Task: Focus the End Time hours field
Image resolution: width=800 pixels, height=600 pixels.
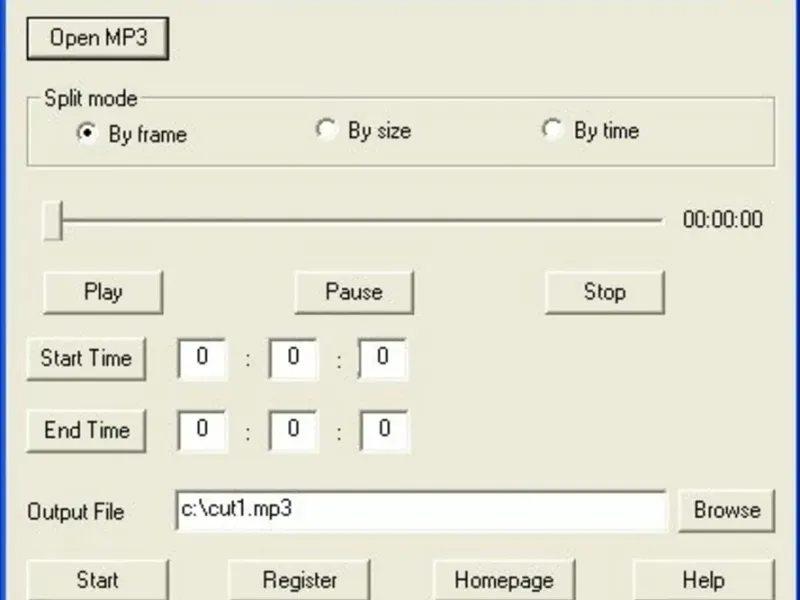Action: point(202,431)
